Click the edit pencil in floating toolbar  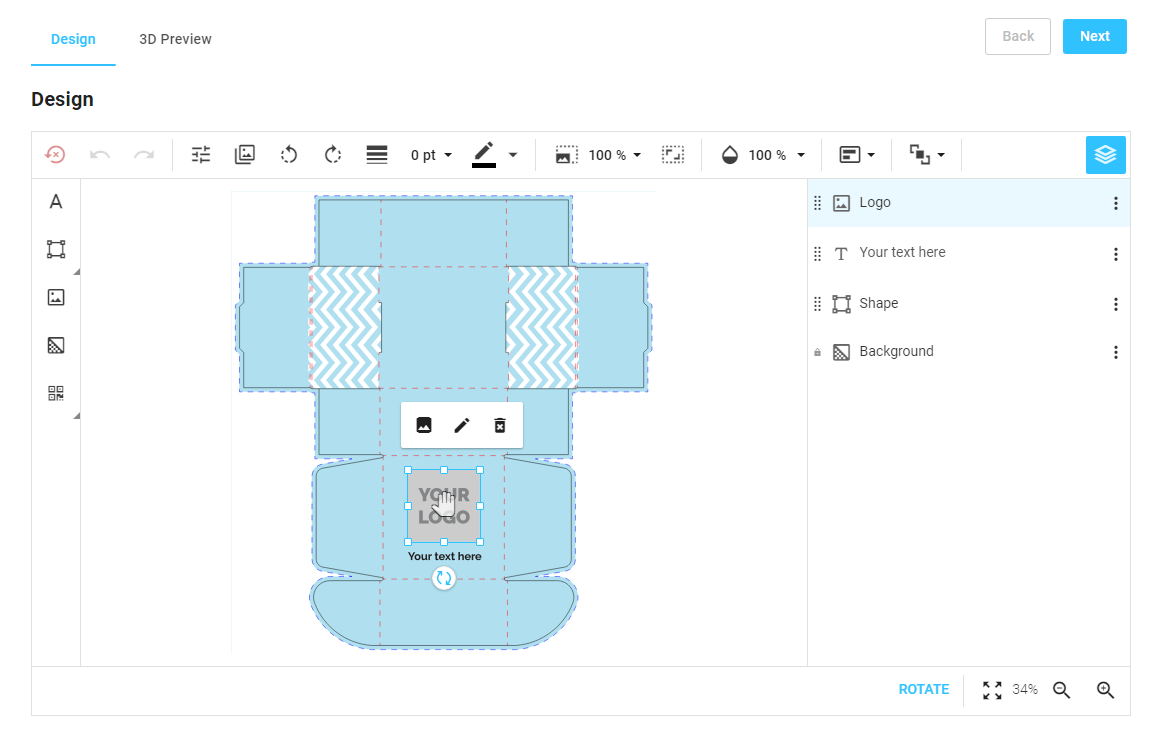pos(462,425)
